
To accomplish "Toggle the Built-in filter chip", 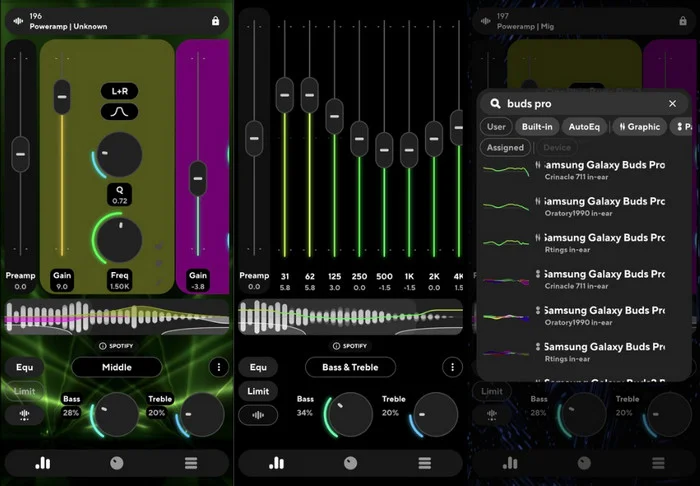I will (537, 127).
